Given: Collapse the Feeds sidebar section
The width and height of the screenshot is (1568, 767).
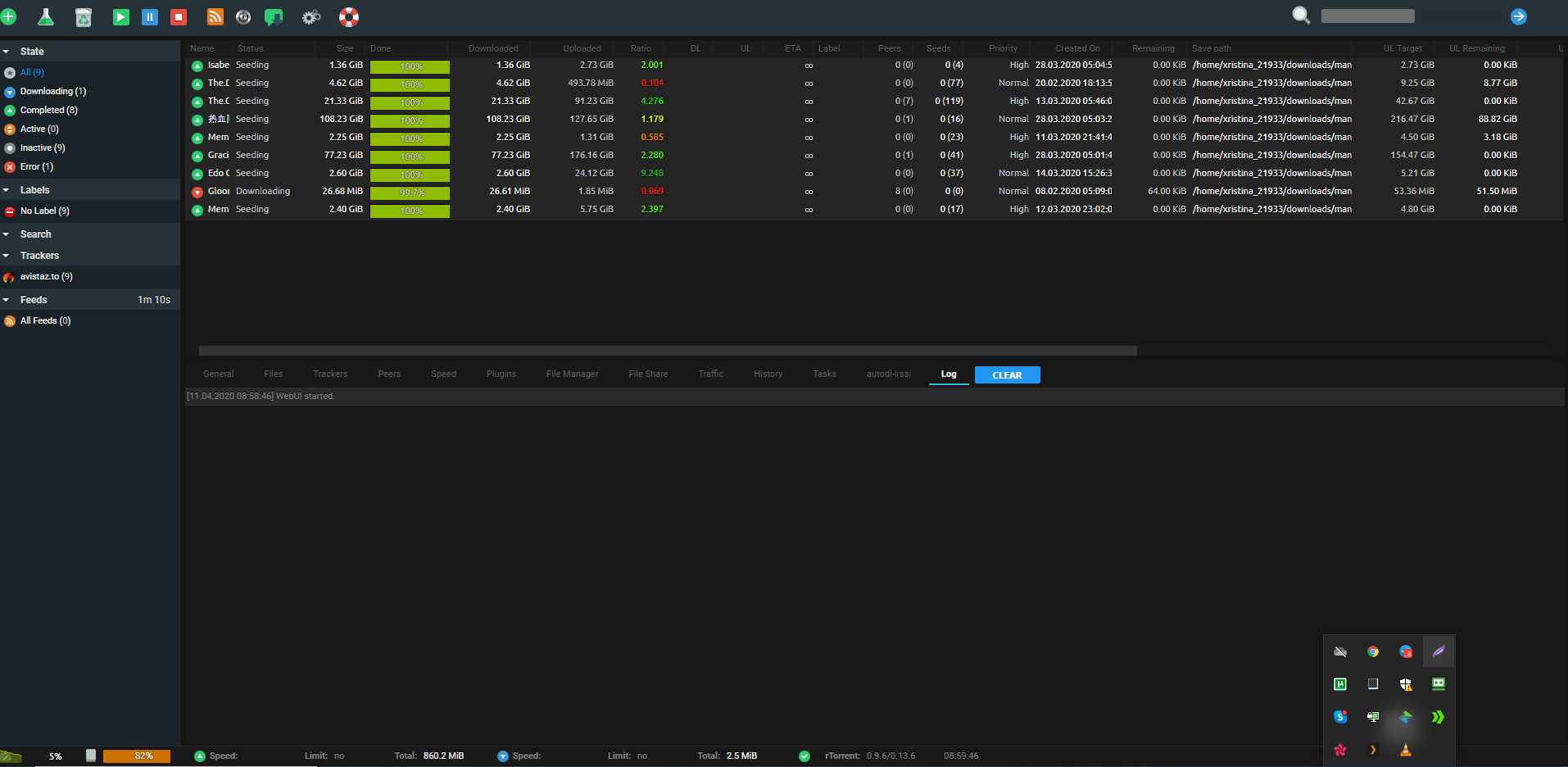Looking at the screenshot, I should [7, 300].
